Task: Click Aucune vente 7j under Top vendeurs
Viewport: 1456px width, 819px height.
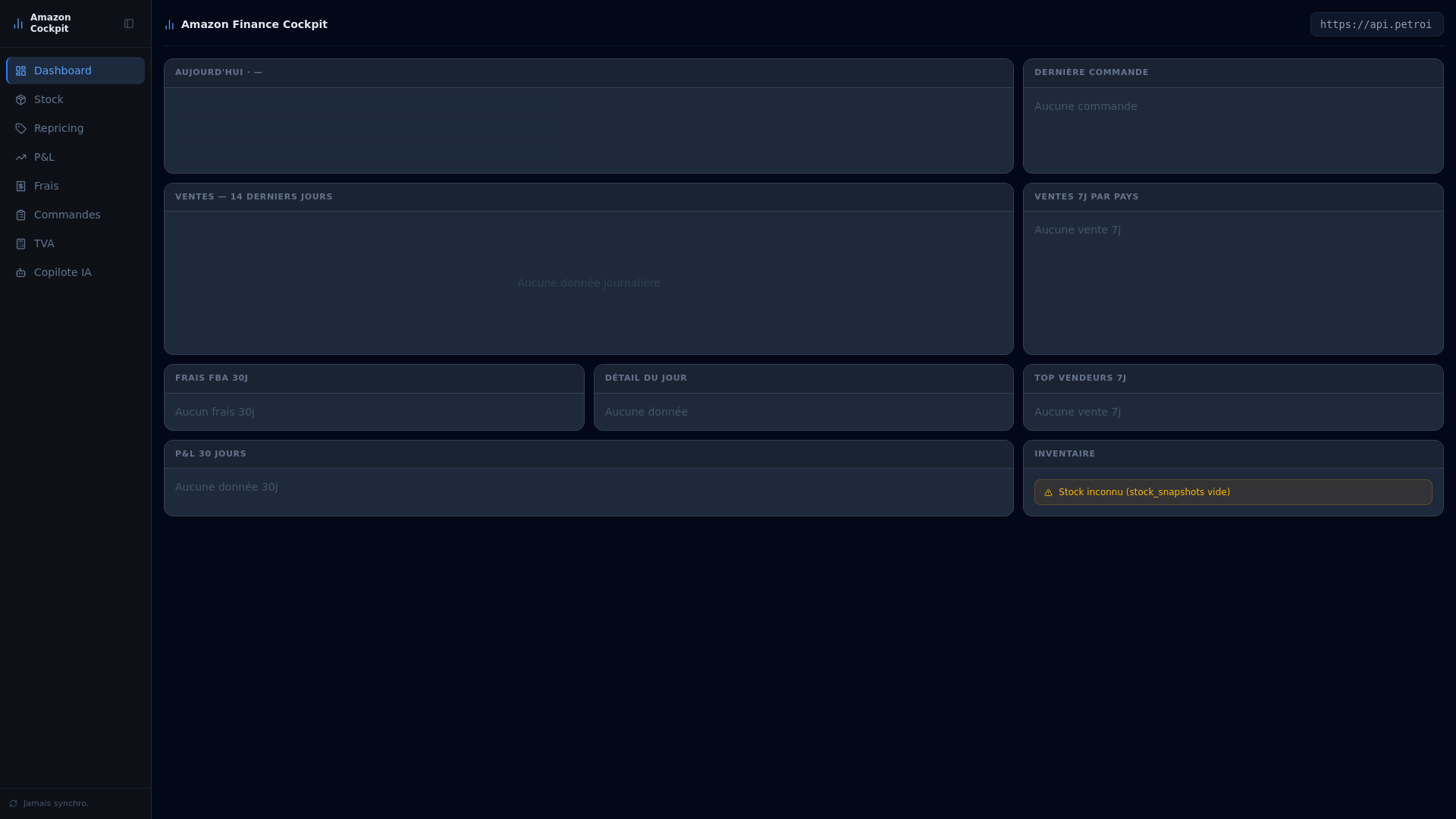Action: point(1078,412)
